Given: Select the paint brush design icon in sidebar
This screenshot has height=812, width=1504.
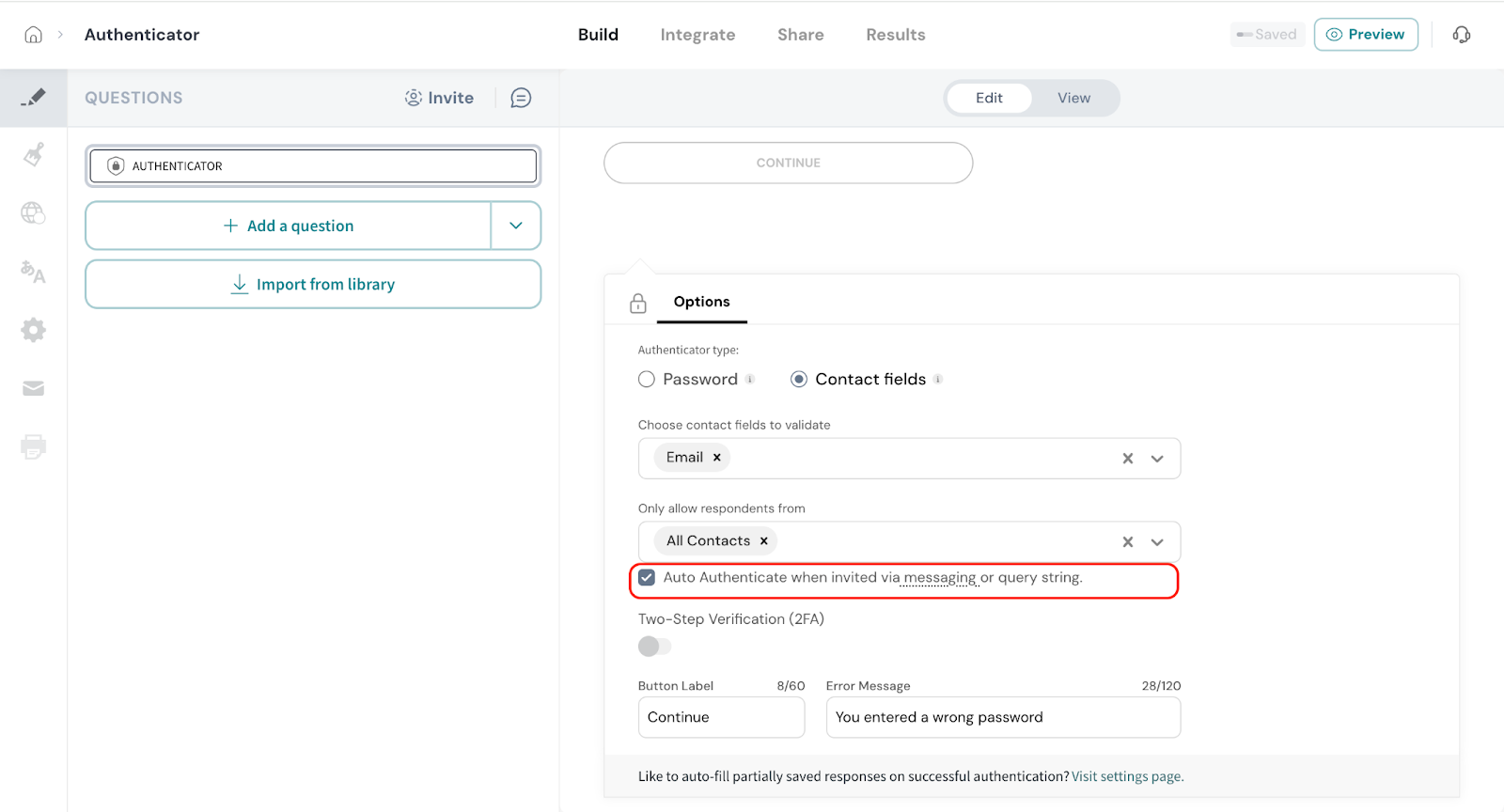Looking at the screenshot, I should (34, 154).
